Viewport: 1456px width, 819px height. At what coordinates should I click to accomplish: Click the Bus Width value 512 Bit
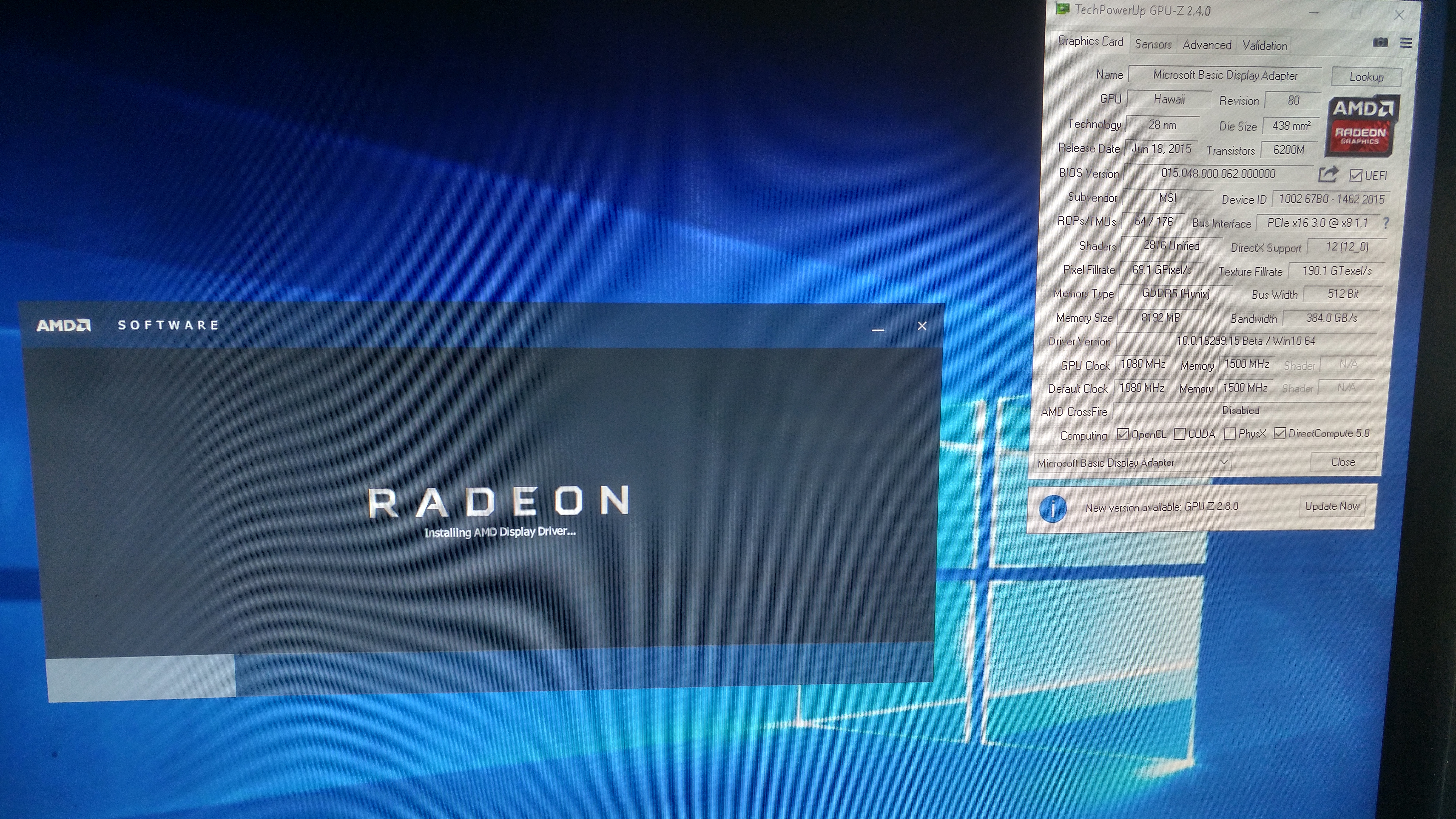(x=1343, y=294)
